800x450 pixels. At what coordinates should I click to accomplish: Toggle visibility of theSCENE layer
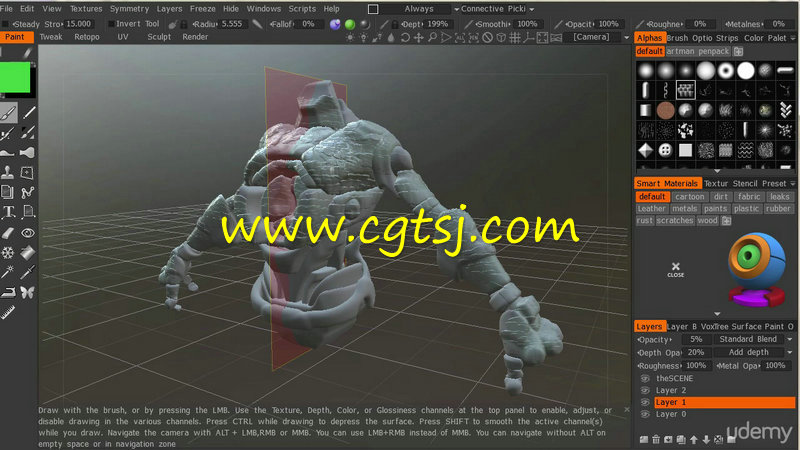tap(645, 379)
